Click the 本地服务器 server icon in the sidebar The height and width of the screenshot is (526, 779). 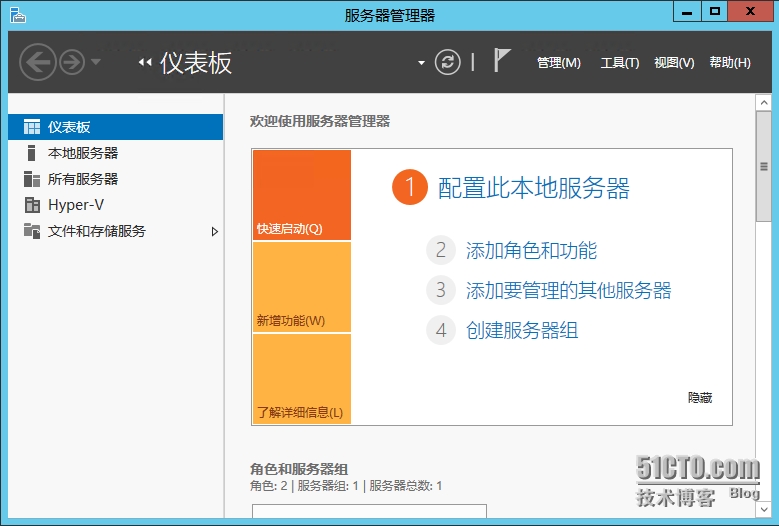[31, 153]
